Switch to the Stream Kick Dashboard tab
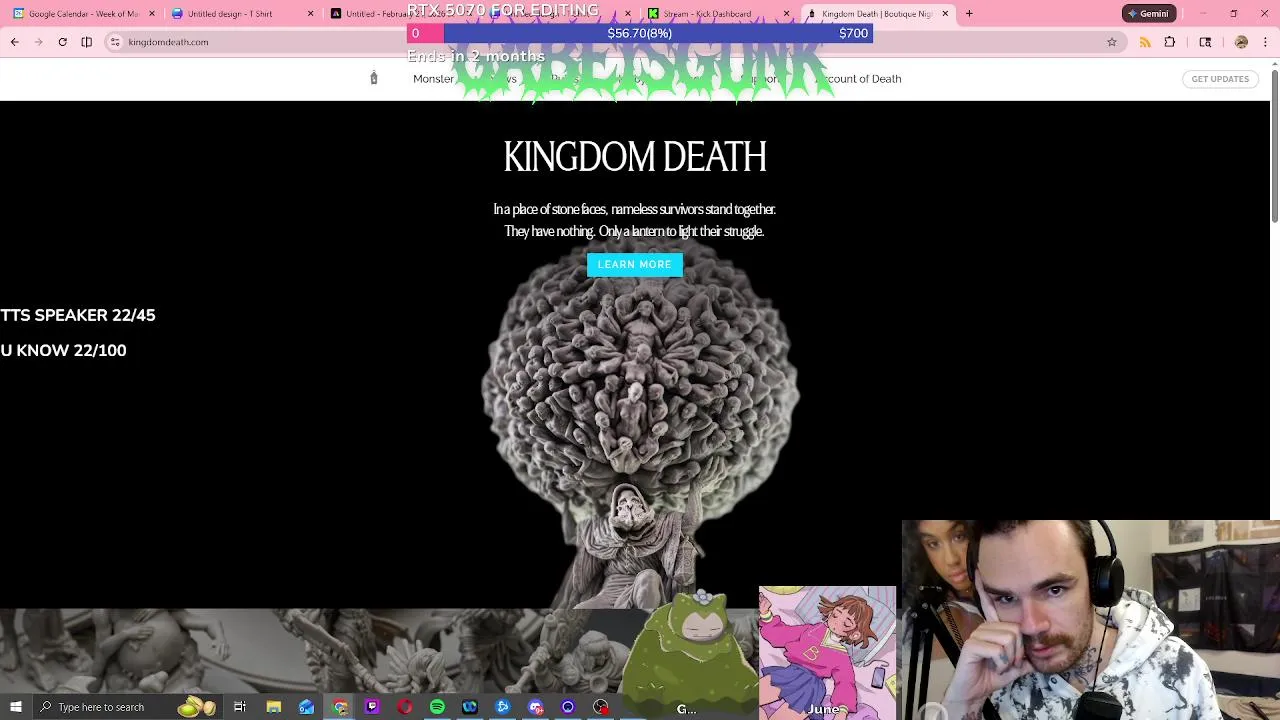Viewport: 1280px width, 720px height. pos(718,14)
